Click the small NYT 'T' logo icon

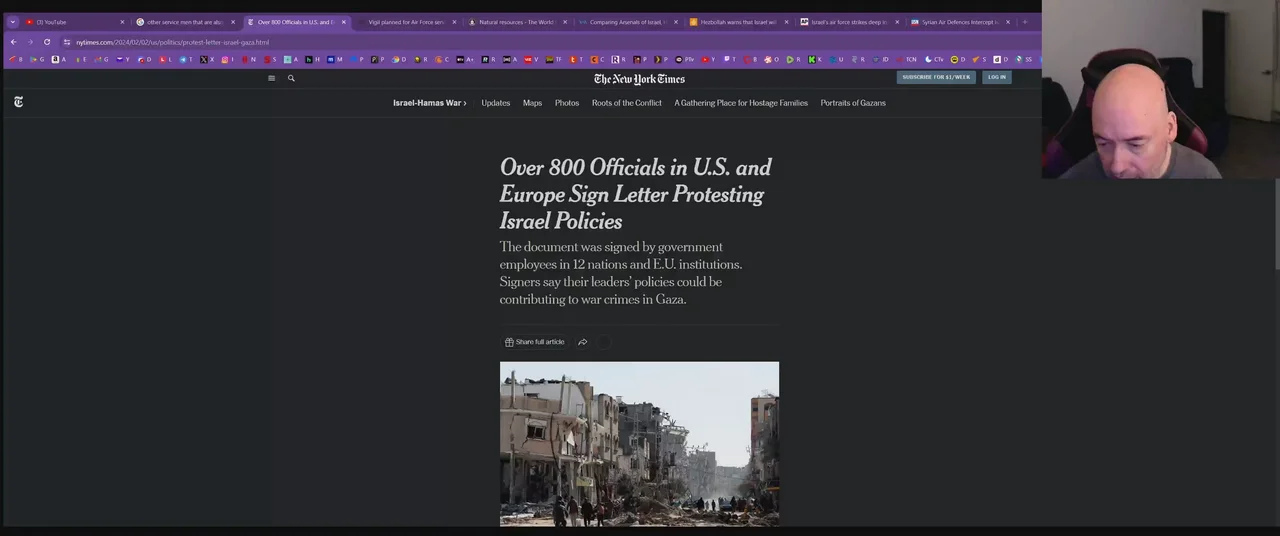click(x=18, y=102)
